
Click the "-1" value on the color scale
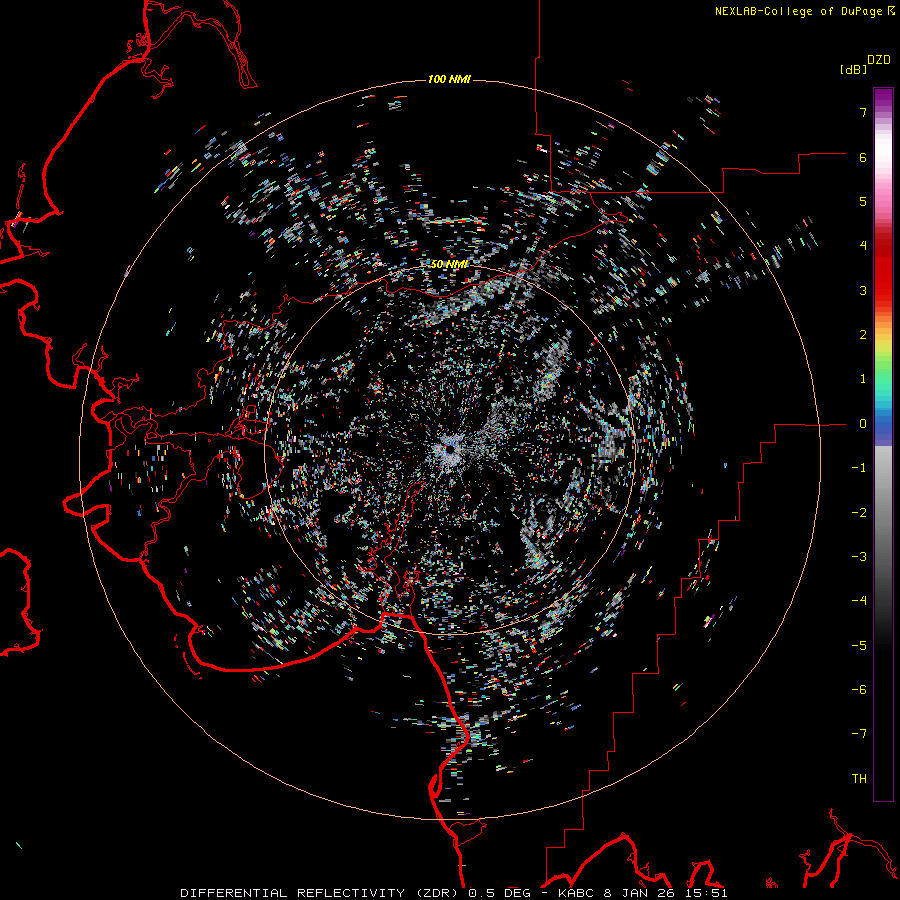tap(859, 468)
